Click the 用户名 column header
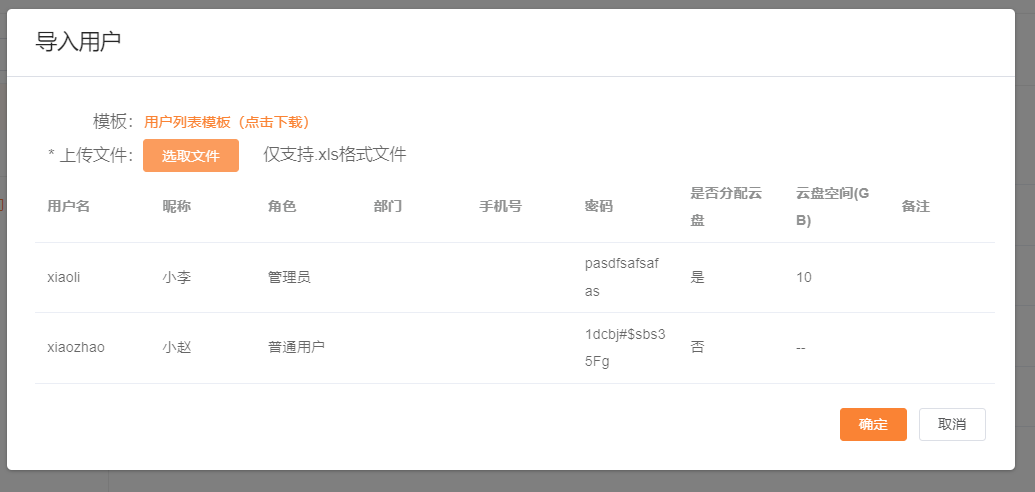 [69, 207]
